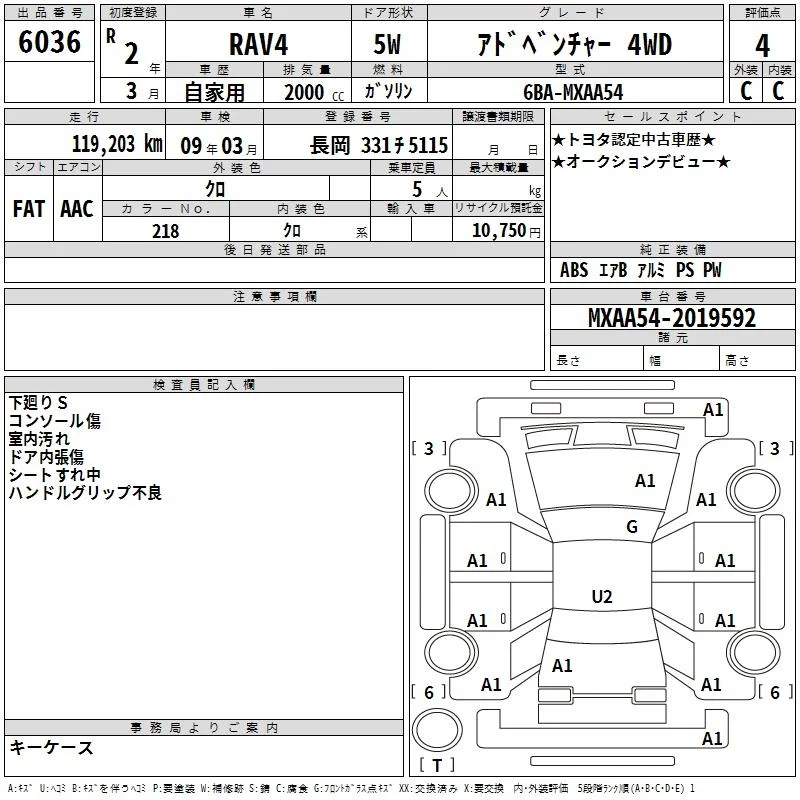Screen dimensions: 800x800
Task: Select the 最大積載量 header
Action: 498,167
